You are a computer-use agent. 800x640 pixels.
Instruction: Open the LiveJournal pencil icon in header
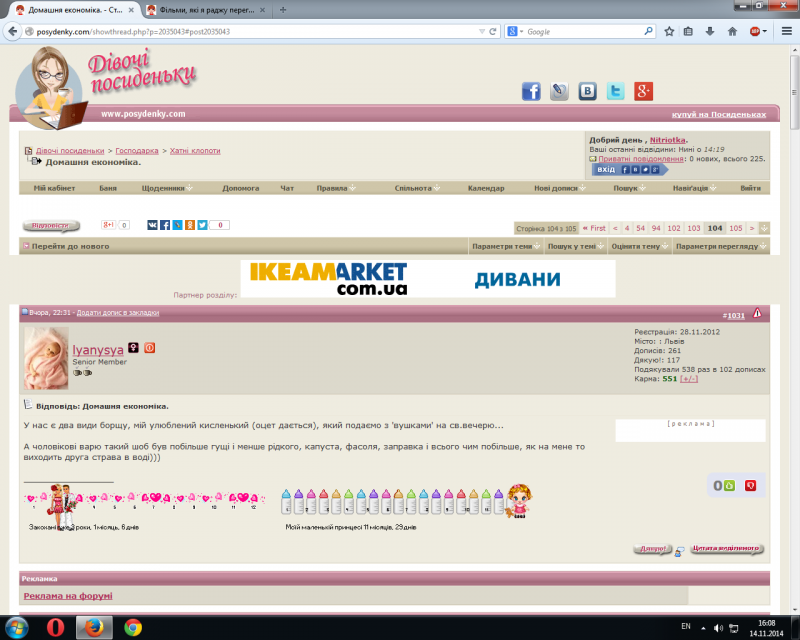559,91
